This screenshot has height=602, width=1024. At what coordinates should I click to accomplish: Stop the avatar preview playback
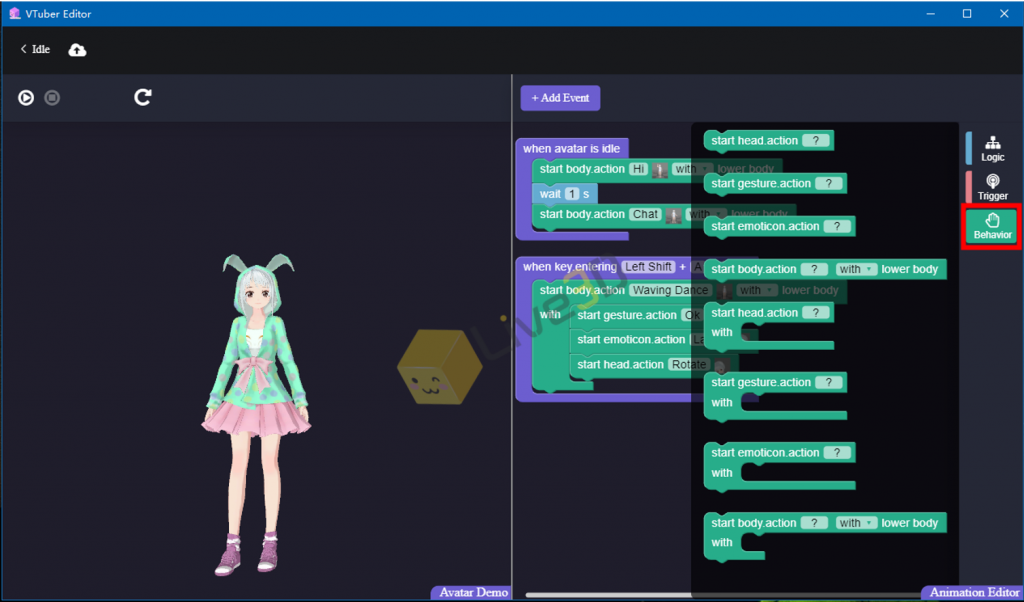point(52,98)
